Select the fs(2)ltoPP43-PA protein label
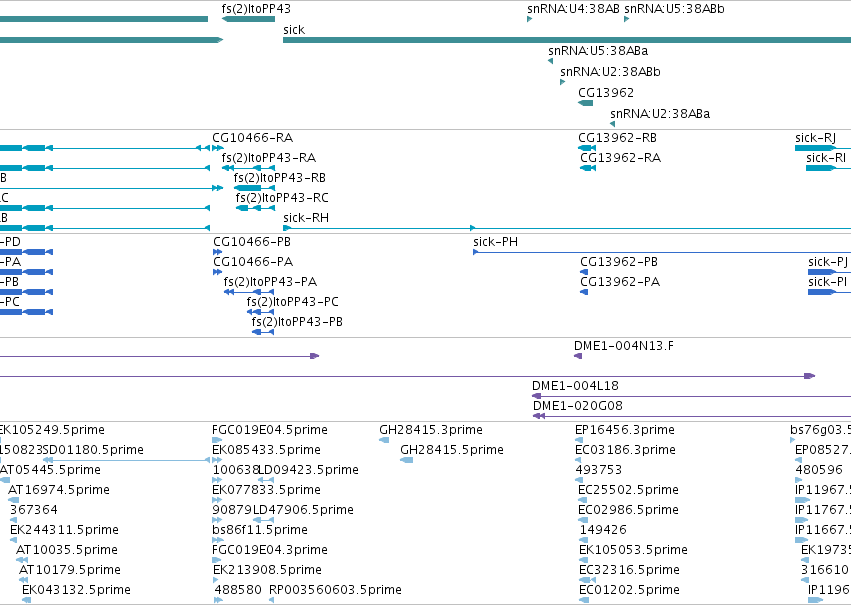This screenshot has height=605, width=851. tap(270, 282)
